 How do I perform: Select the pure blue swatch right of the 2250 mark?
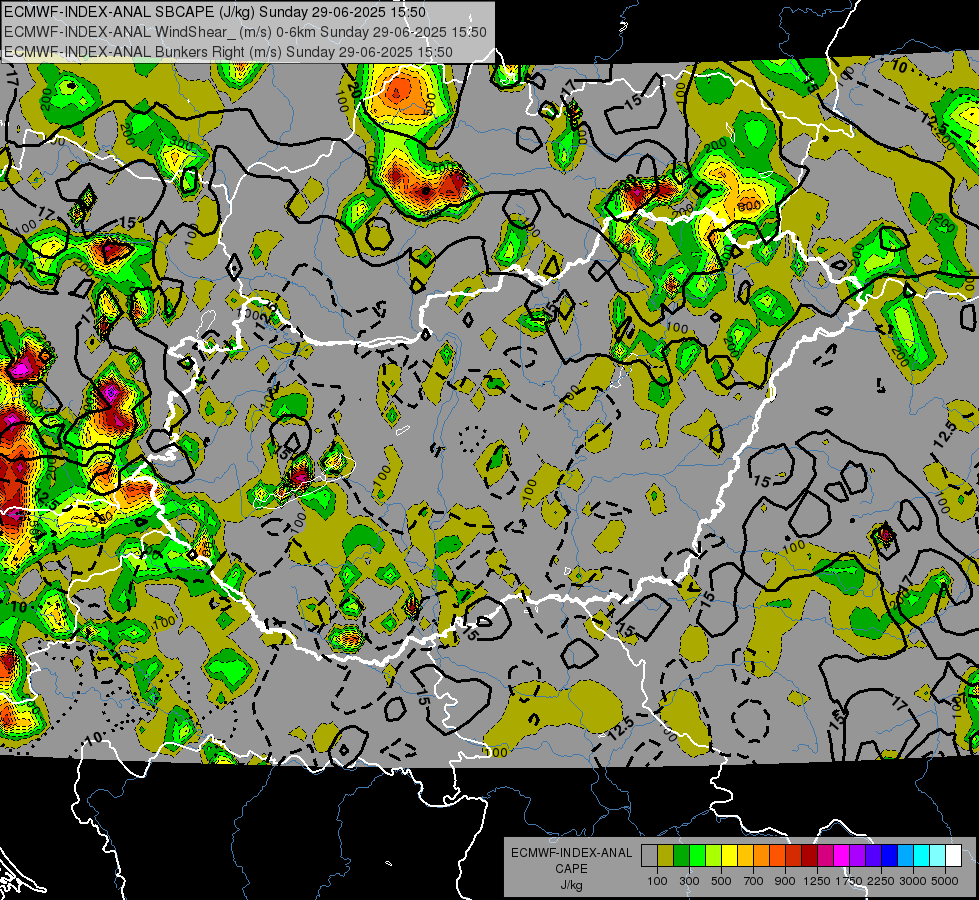[890, 856]
